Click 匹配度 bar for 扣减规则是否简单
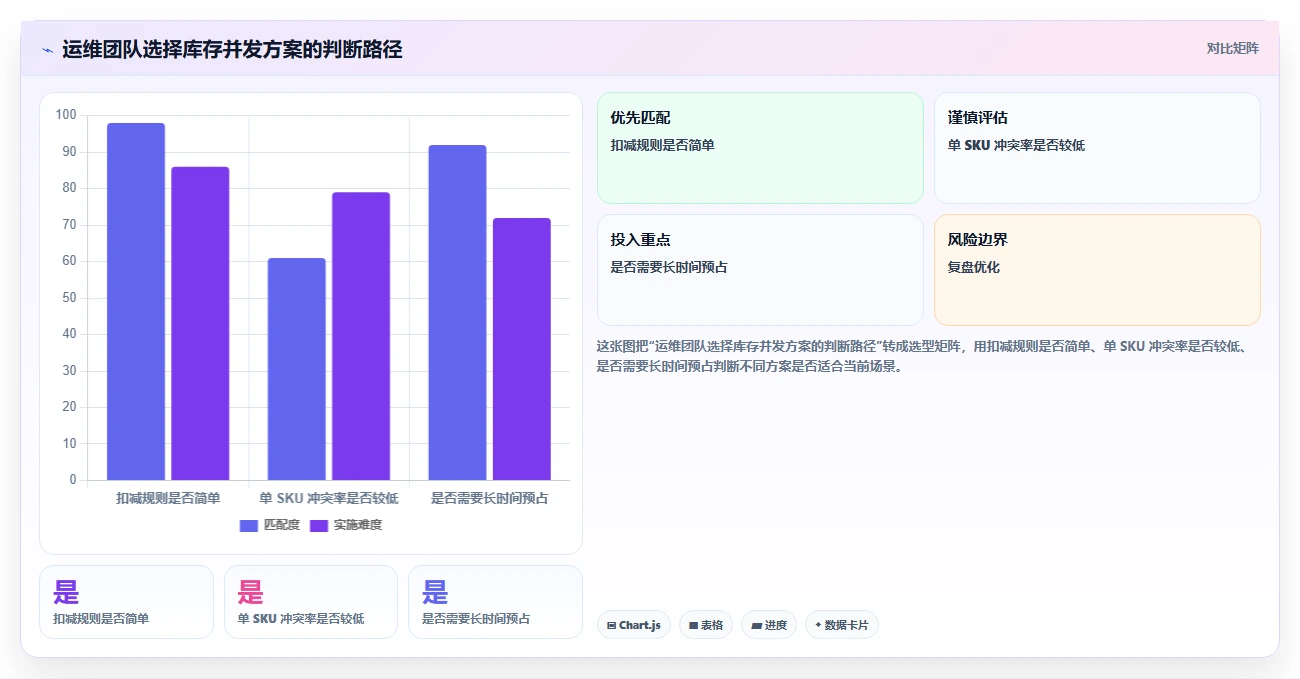This screenshot has height=679, width=1300. click(136, 302)
